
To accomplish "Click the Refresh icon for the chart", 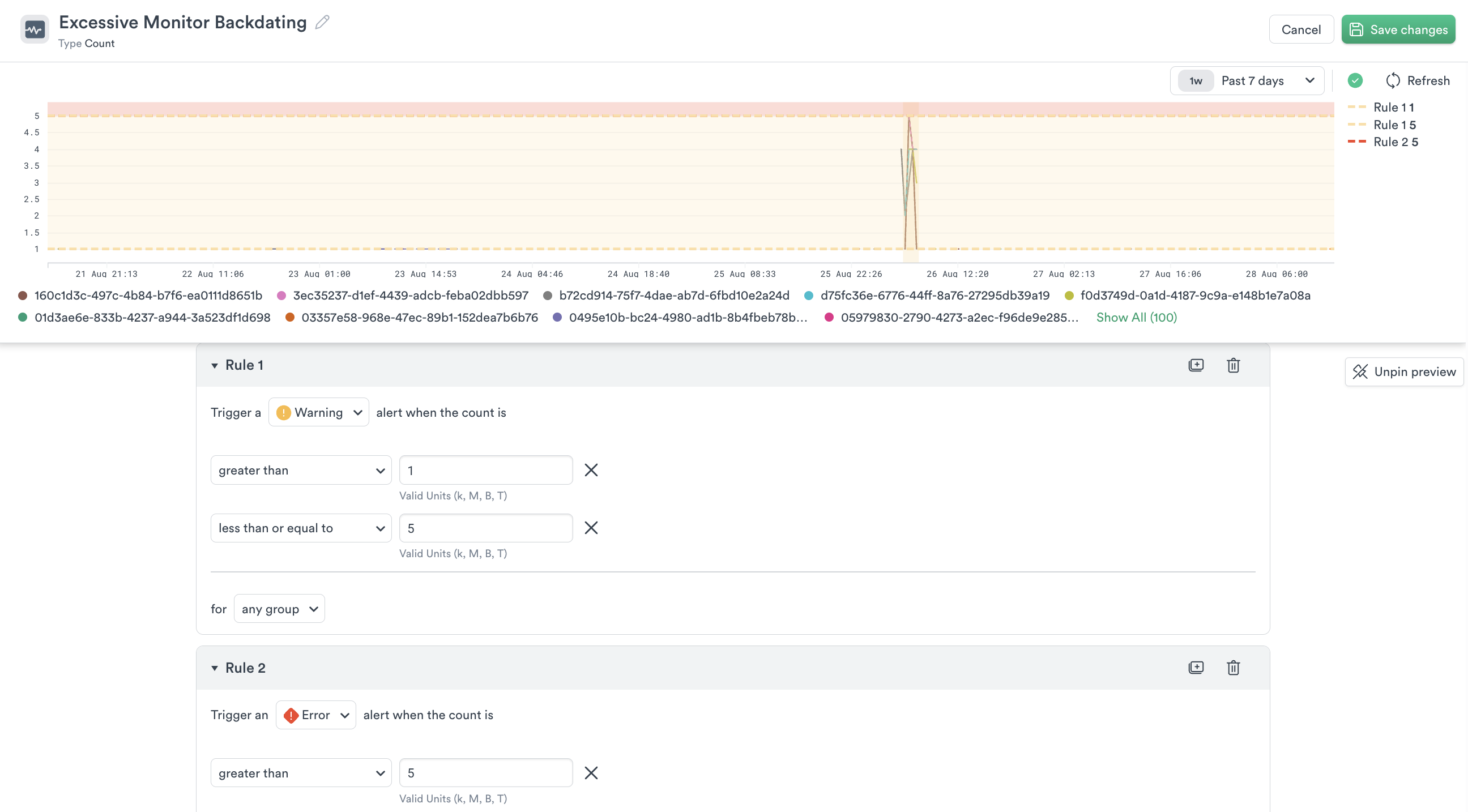I will pyautogui.click(x=1392, y=80).
